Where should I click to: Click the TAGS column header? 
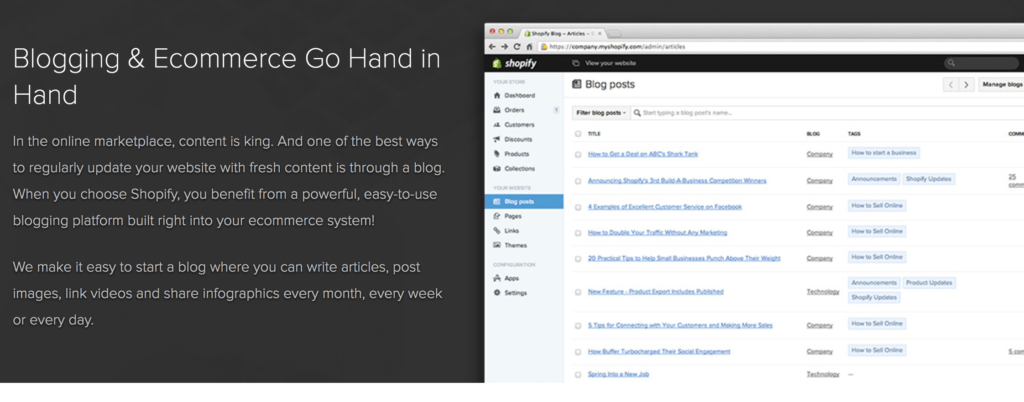[854, 134]
